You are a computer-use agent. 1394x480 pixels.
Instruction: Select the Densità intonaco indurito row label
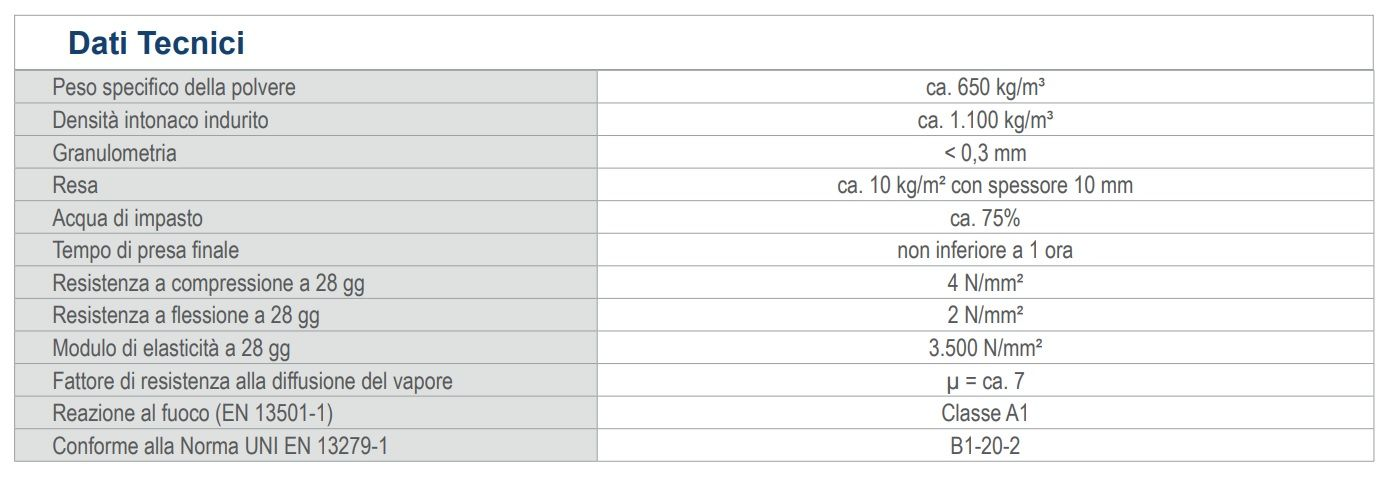[160, 121]
